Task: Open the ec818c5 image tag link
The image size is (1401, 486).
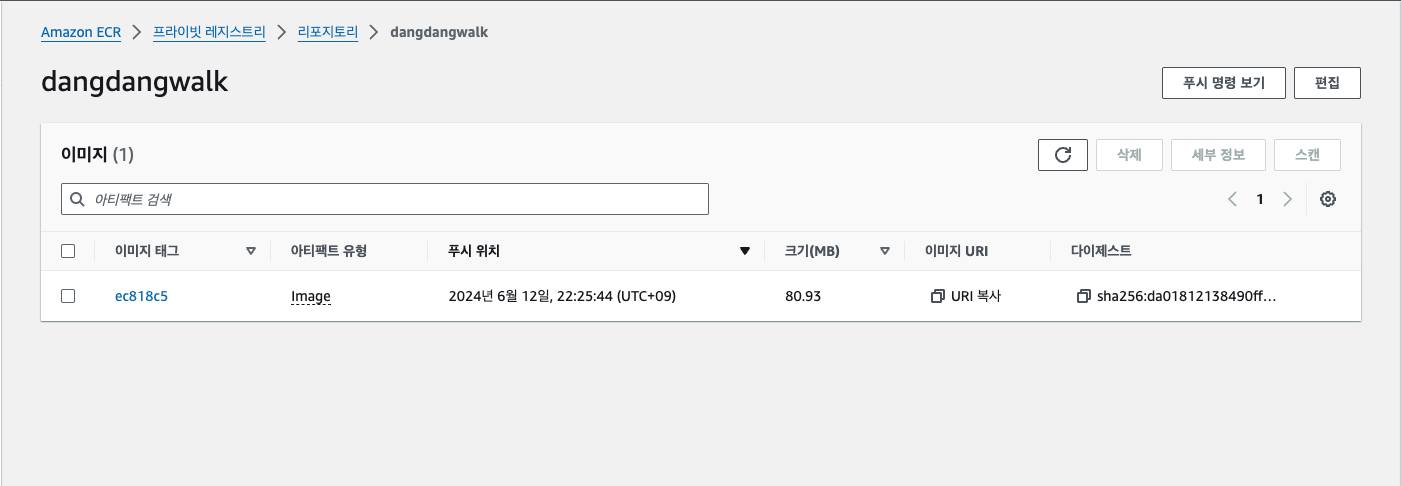Action: (141, 296)
